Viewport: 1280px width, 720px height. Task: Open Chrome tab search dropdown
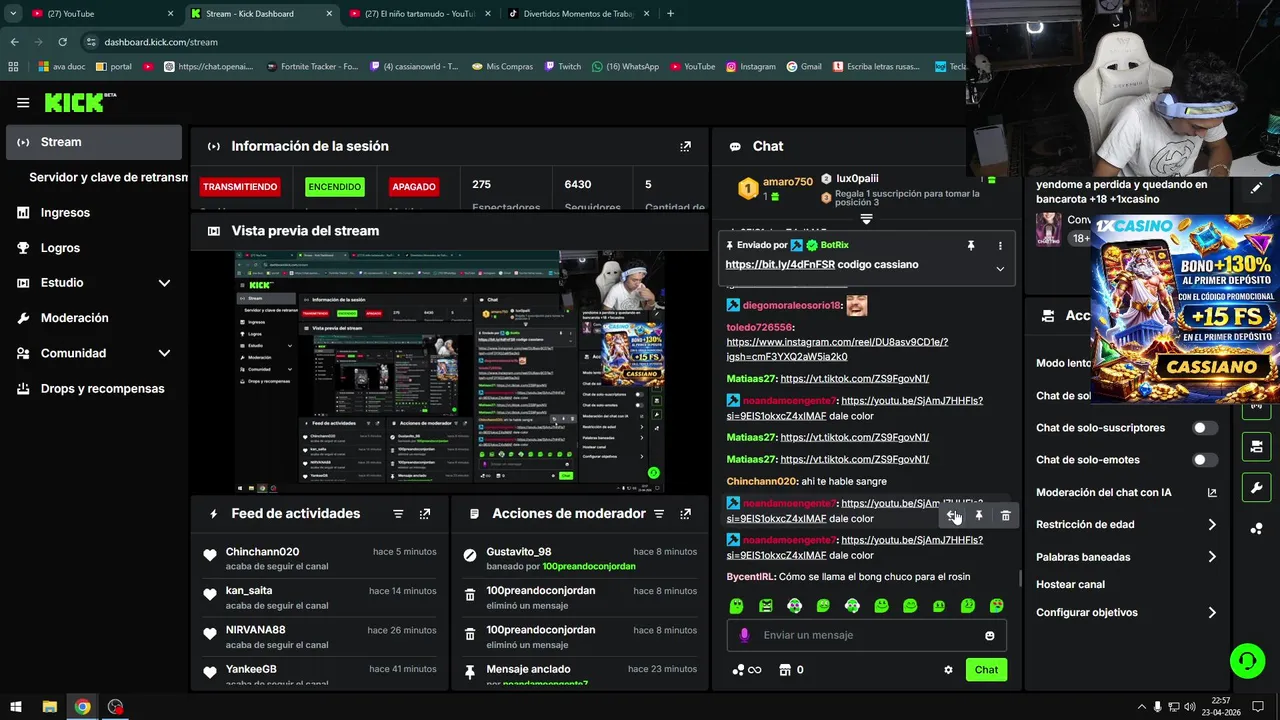pyautogui.click(x=13, y=14)
